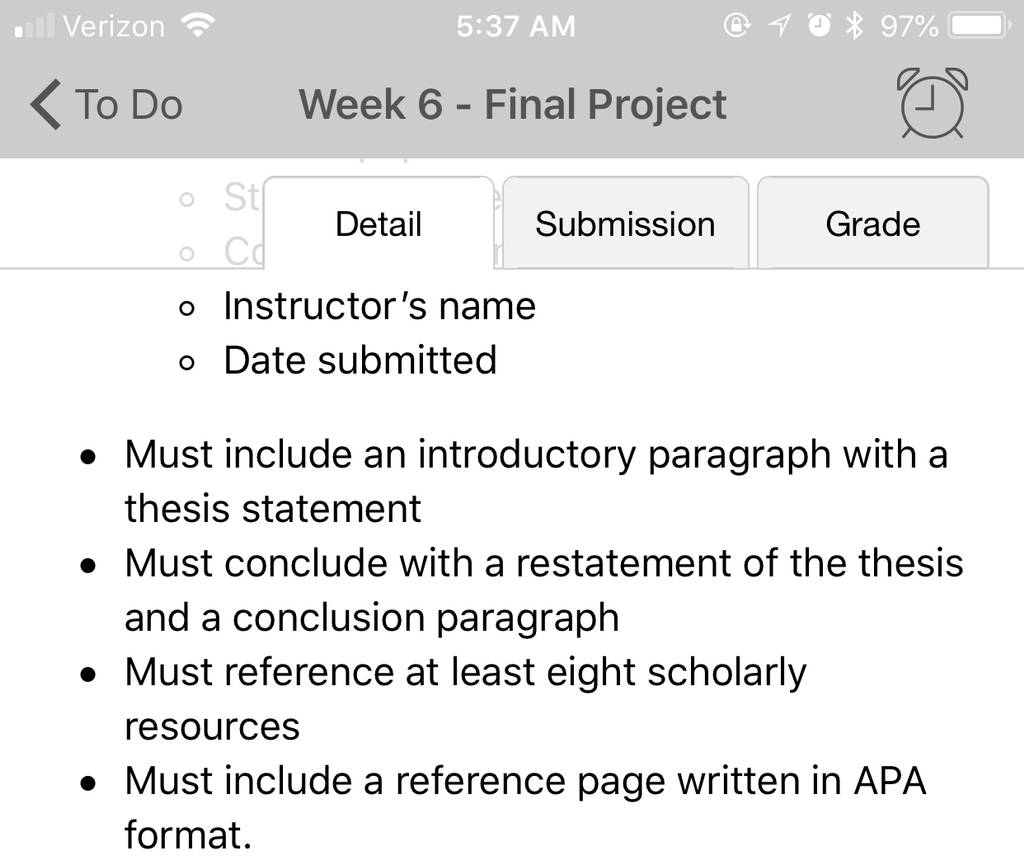Tap the status bar alarm icon
Image resolution: width=1024 pixels, height=862 pixels.
tap(820, 25)
